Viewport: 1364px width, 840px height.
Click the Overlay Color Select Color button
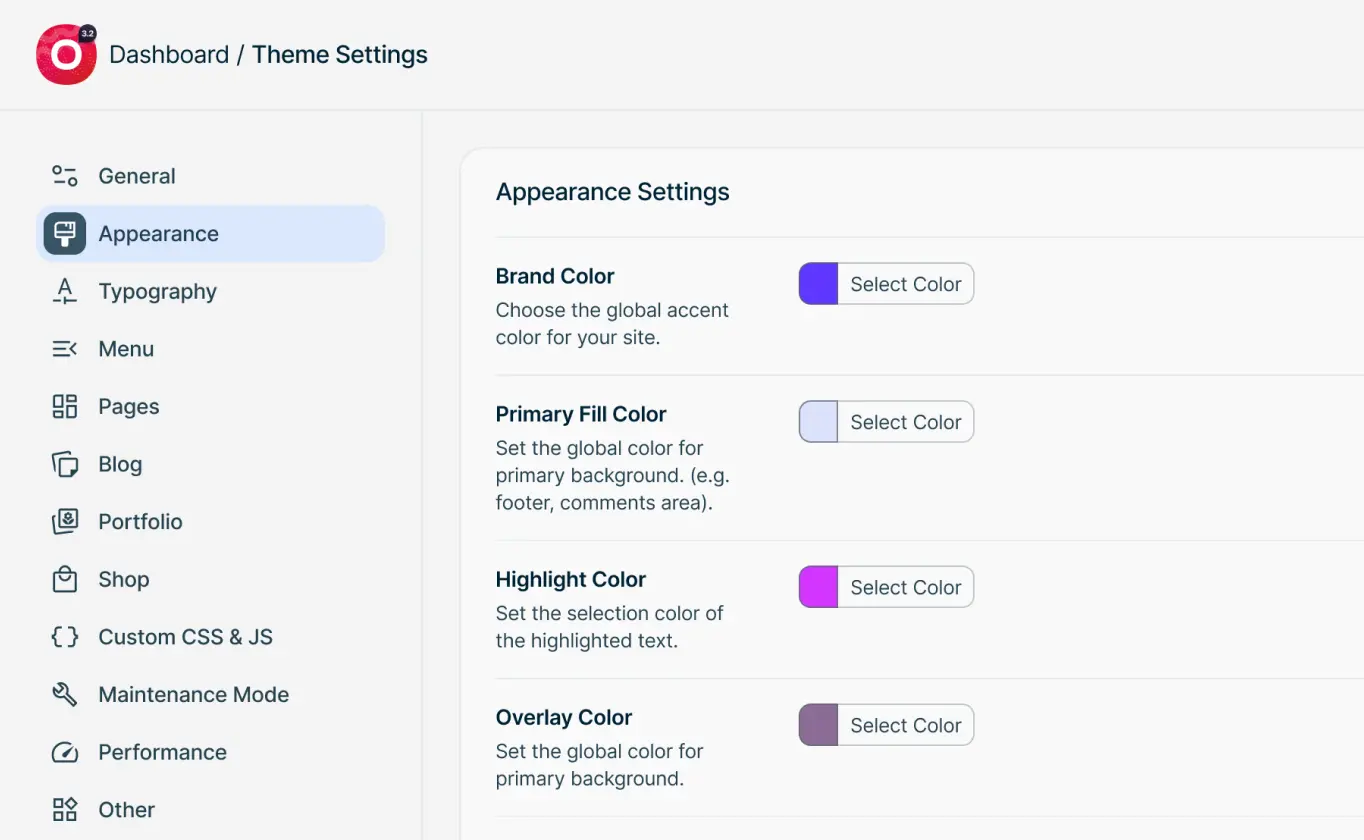click(x=904, y=725)
